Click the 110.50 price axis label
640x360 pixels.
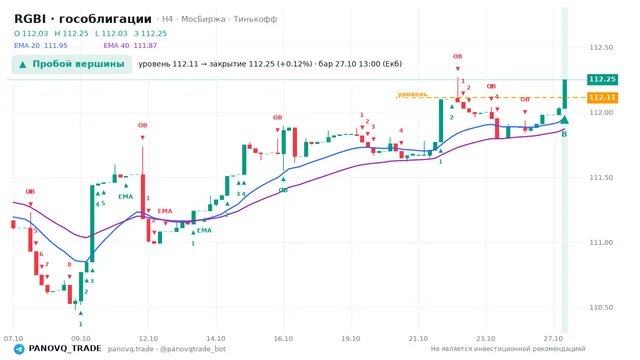coord(601,307)
